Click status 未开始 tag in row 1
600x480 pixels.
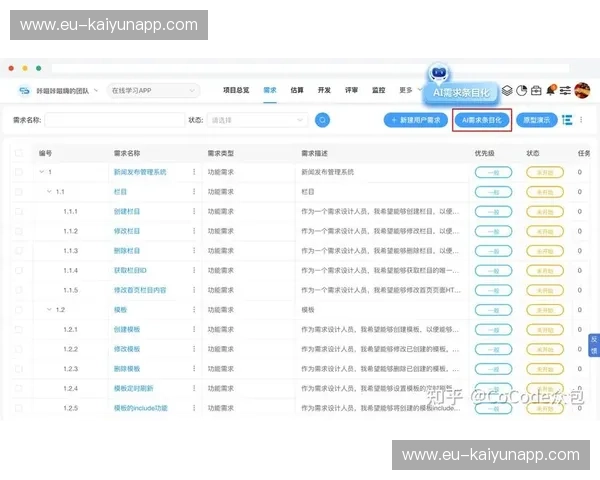(545, 172)
